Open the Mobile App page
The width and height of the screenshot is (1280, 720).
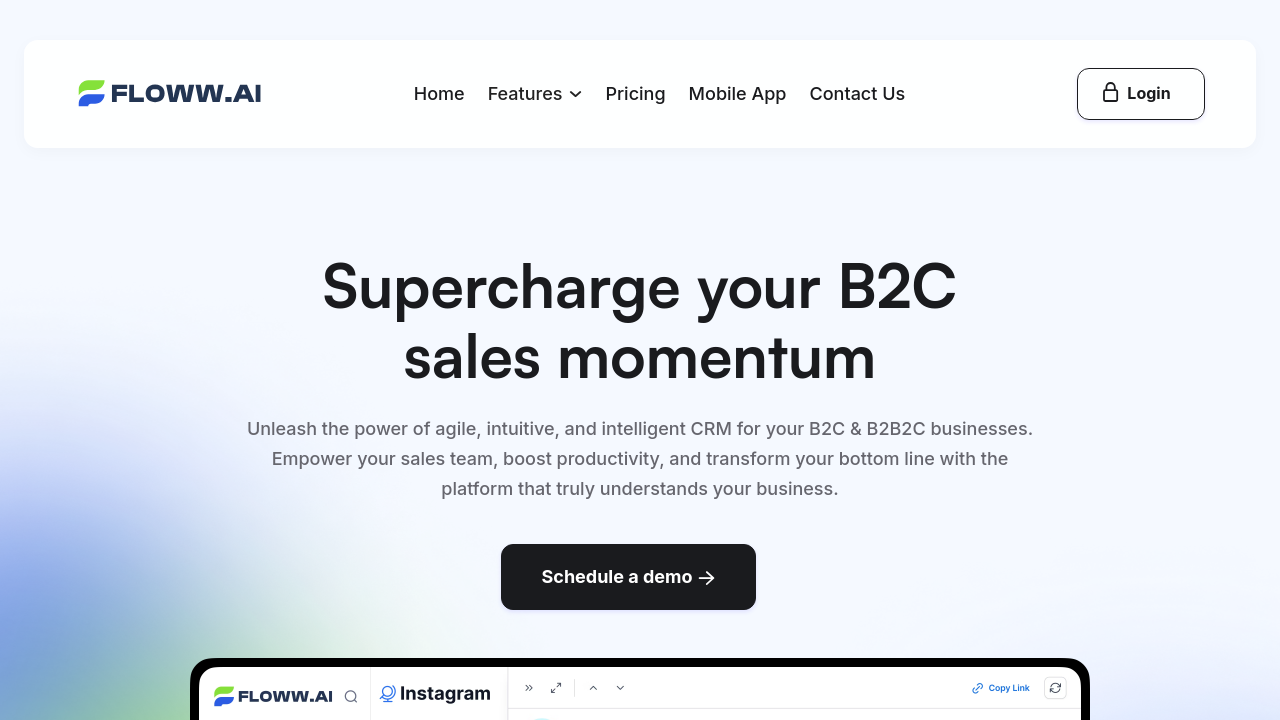pyautogui.click(x=737, y=94)
